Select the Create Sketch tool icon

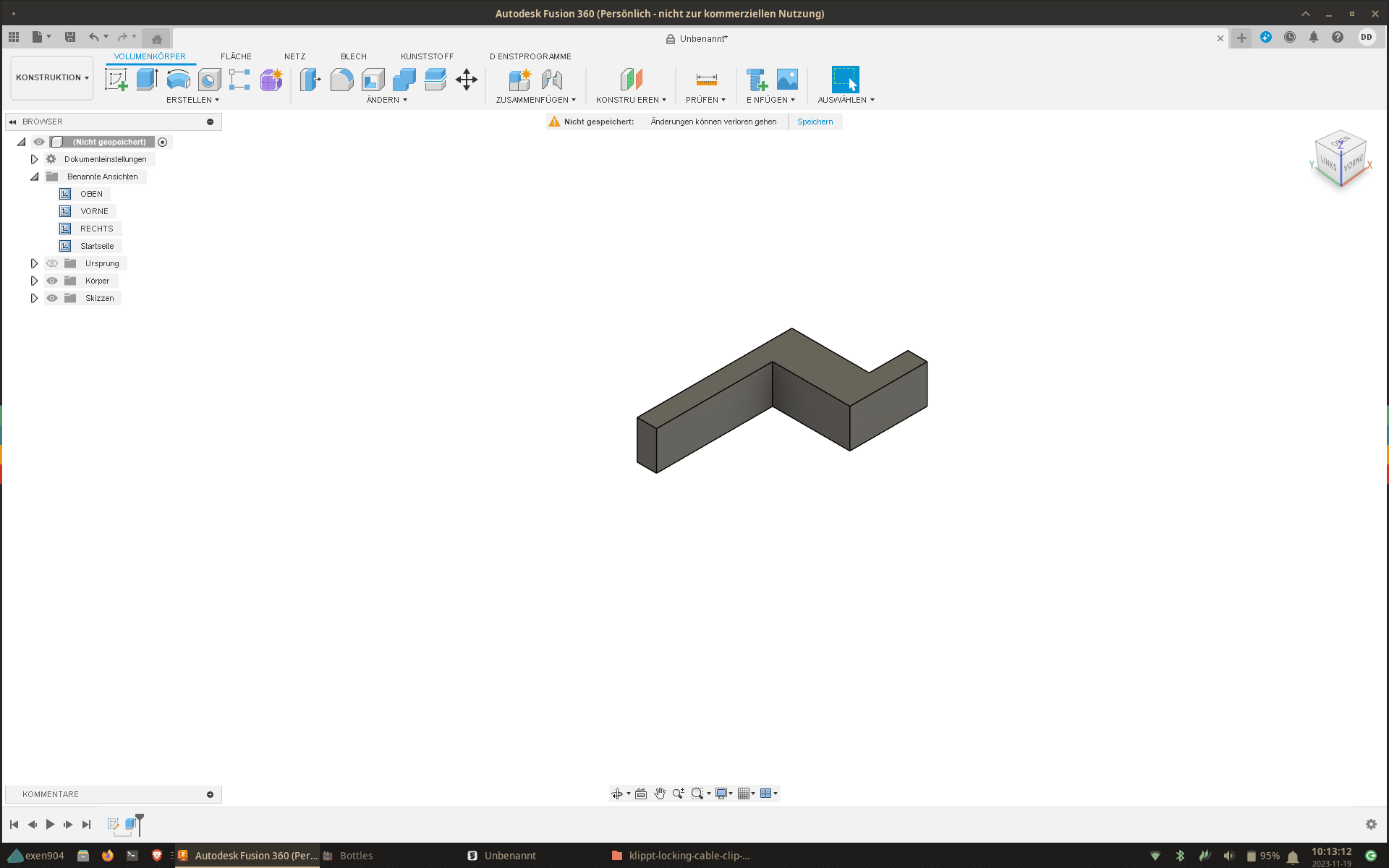[x=116, y=80]
